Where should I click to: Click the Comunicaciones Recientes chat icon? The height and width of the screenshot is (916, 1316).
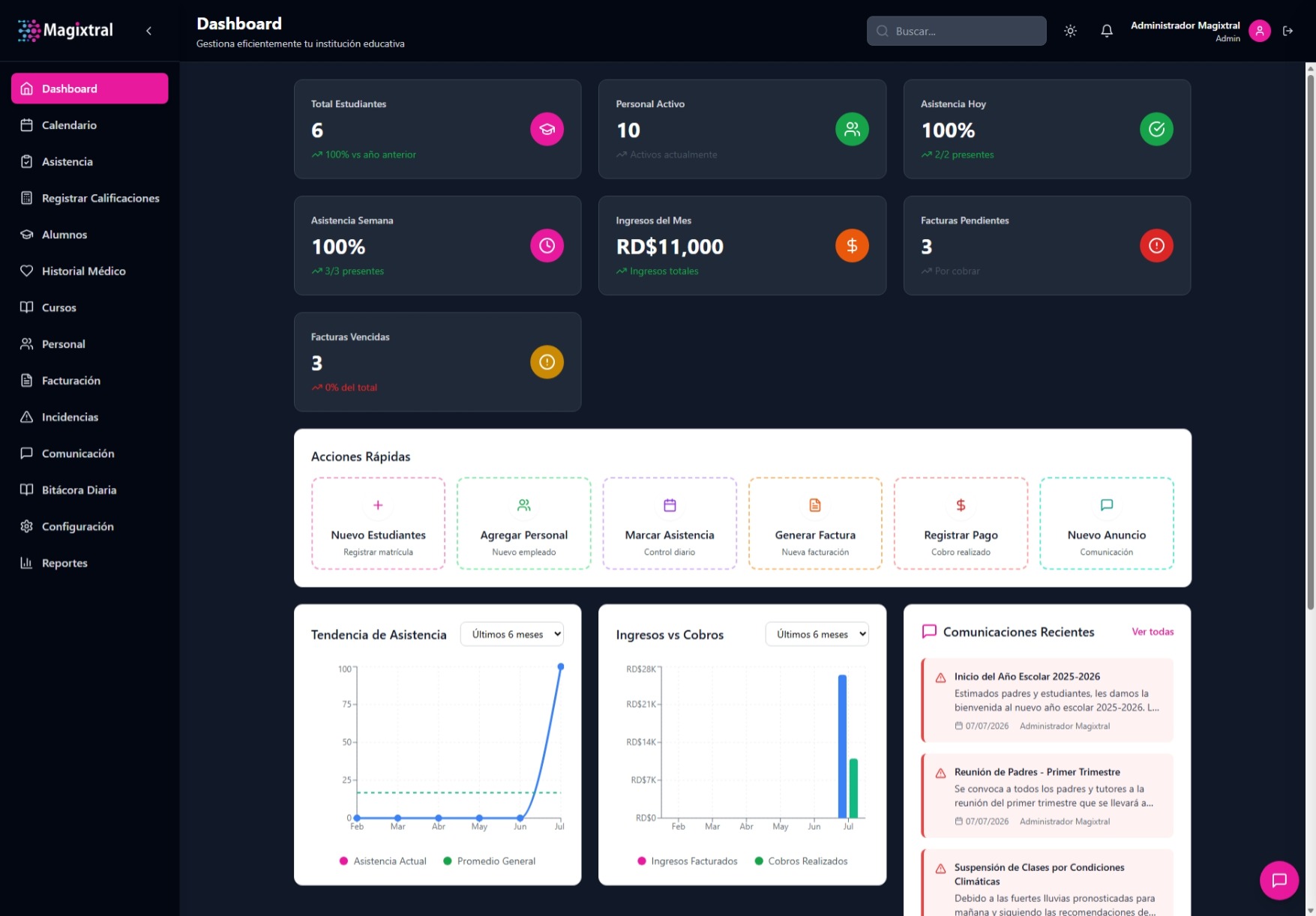coord(929,632)
